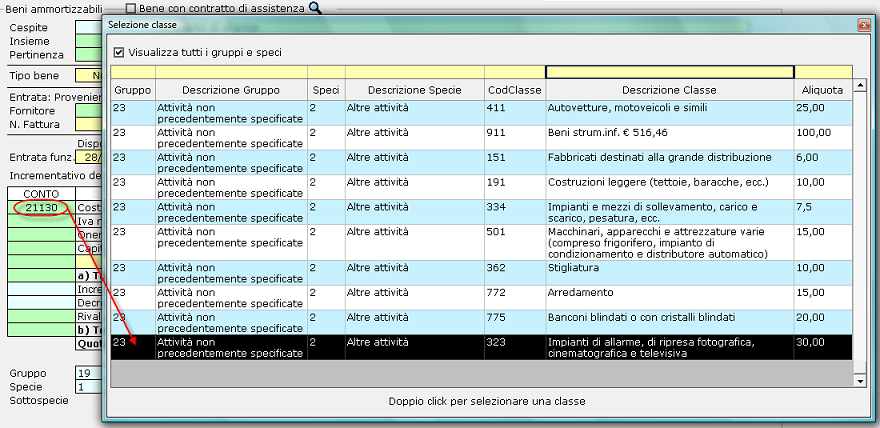Click the Descrizione Gruppo filter field

231,72
